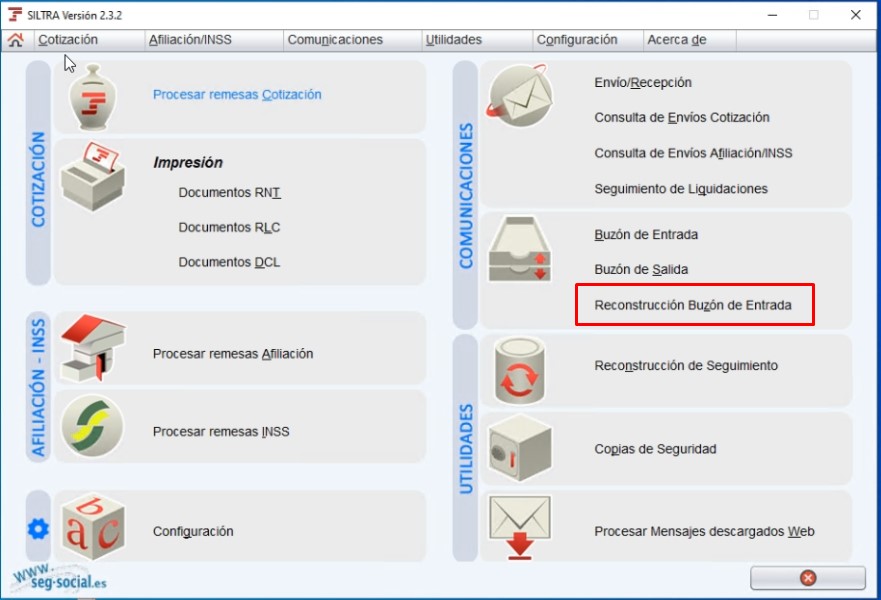Open the Utilidades menu

[453, 40]
